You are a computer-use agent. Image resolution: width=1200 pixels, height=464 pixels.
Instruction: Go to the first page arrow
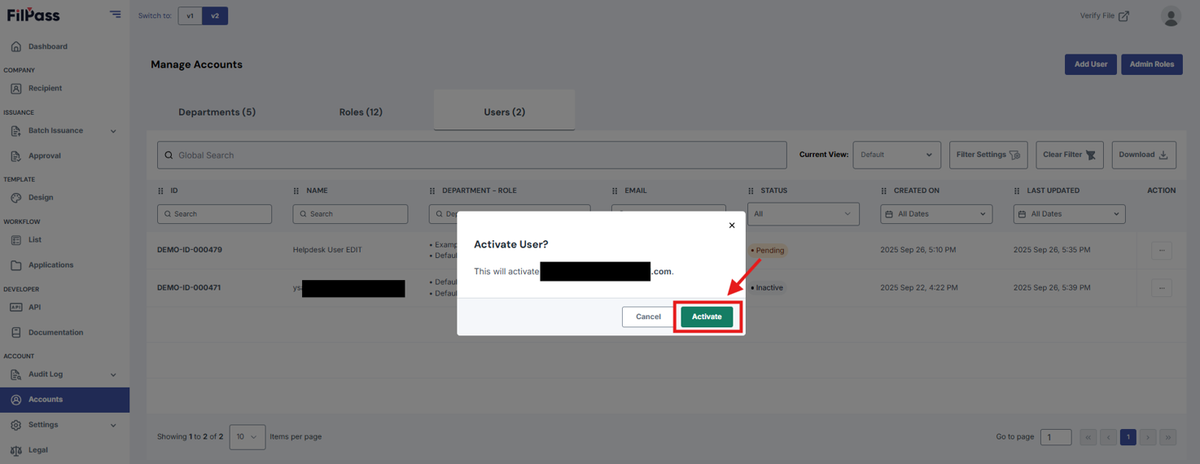1089,437
